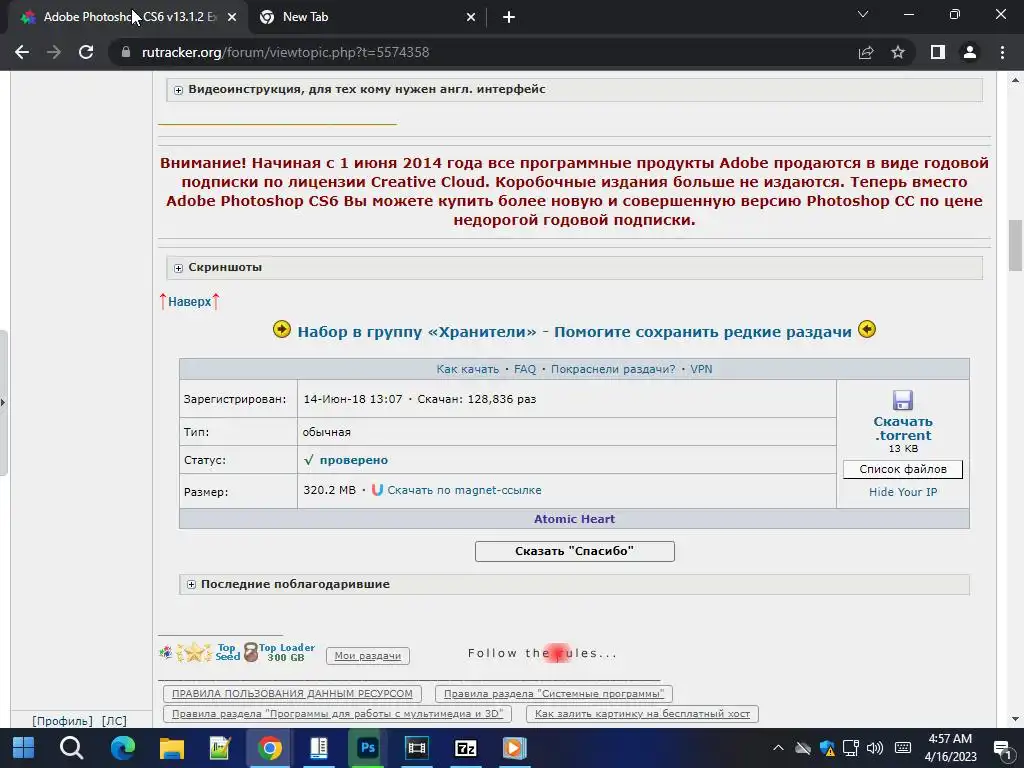This screenshot has width=1024, height=768.
Task: Open the Hide Your IP link
Action: [x=903, y=492]
